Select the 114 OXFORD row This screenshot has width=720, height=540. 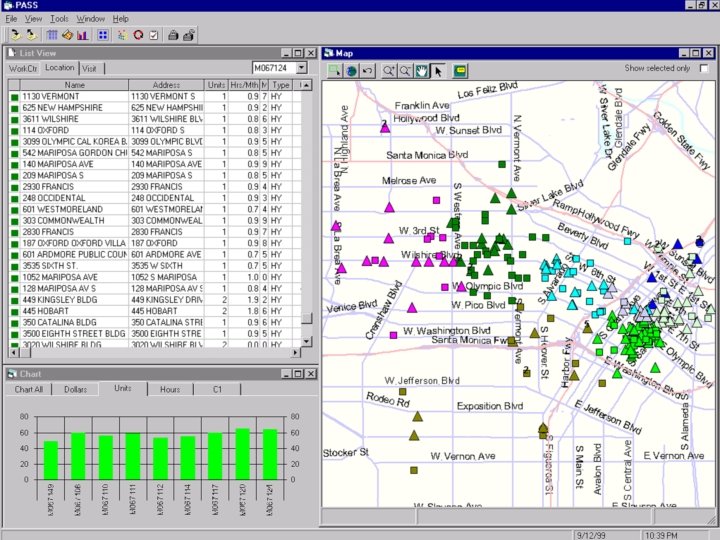tap(155, 130)
